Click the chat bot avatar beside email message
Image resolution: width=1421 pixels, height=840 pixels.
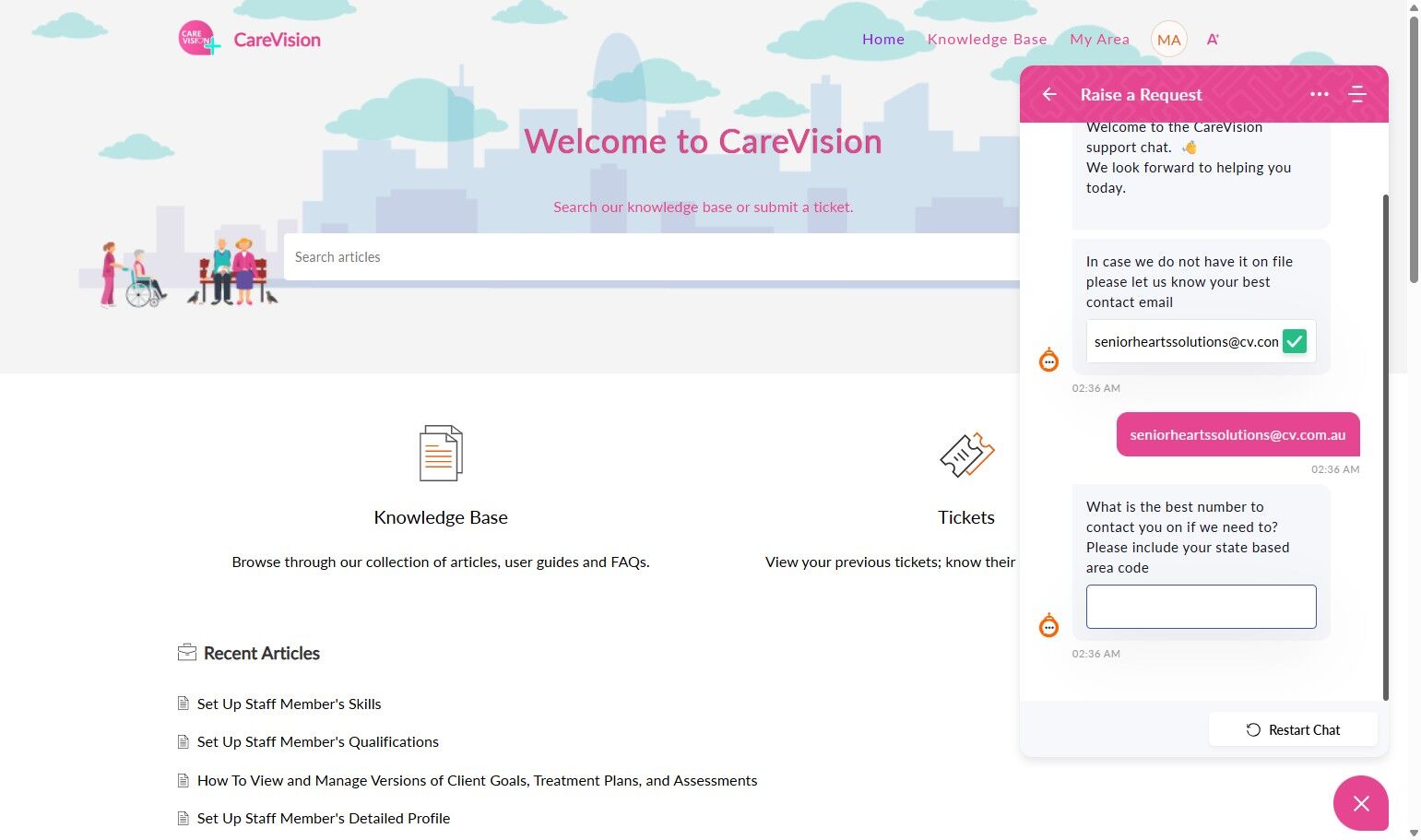pos(1049,360)
